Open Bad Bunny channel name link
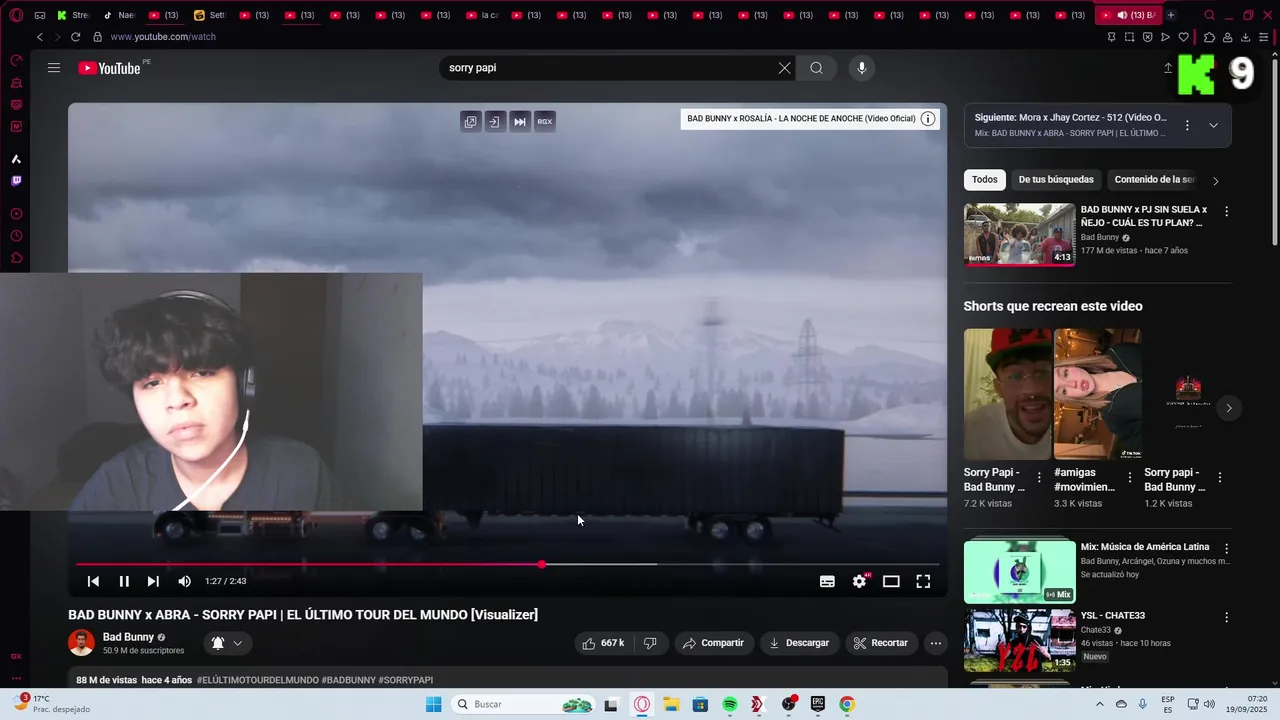 pos(128,637)
